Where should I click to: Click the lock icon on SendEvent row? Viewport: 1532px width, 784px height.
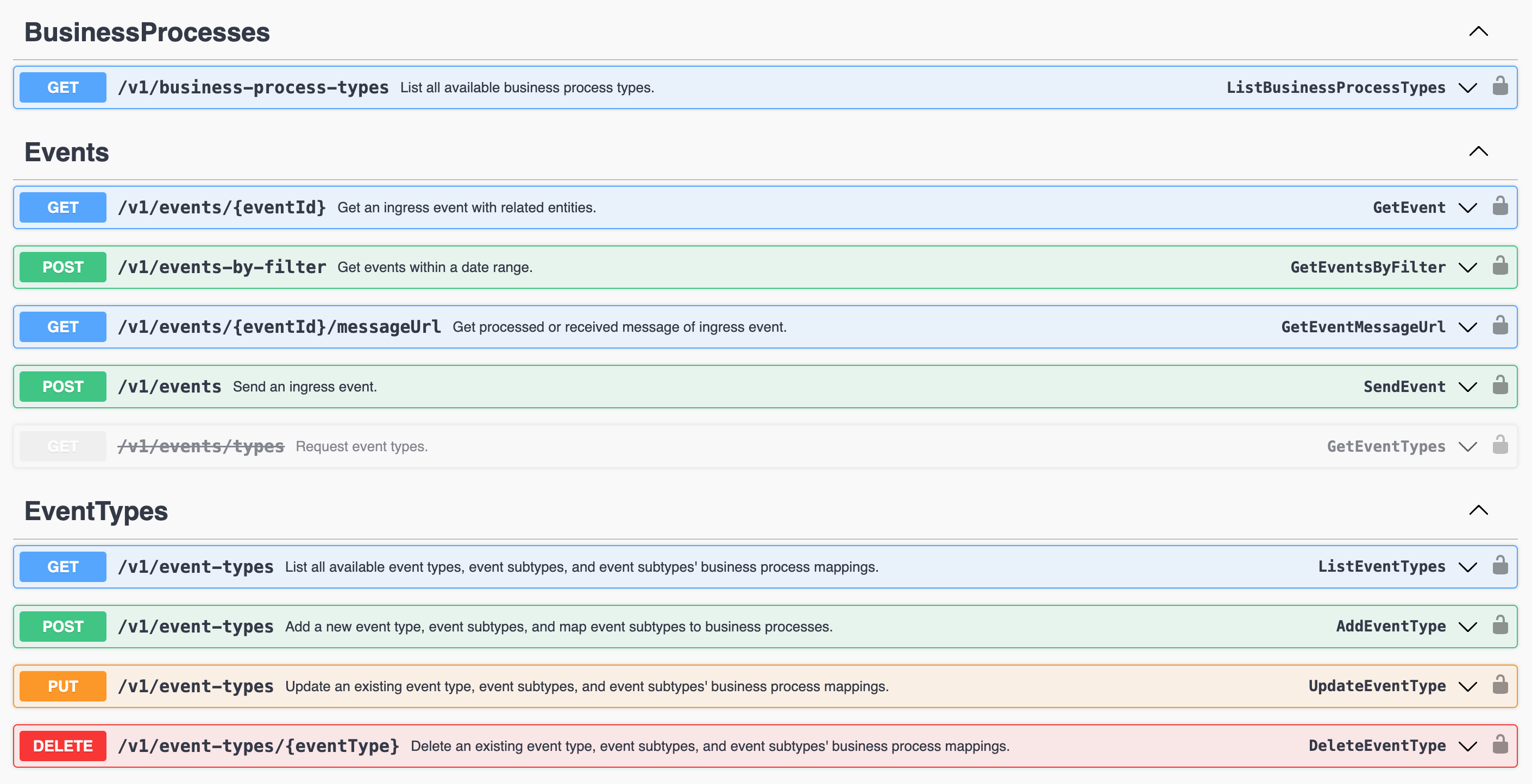click(x=1500, y=386)
